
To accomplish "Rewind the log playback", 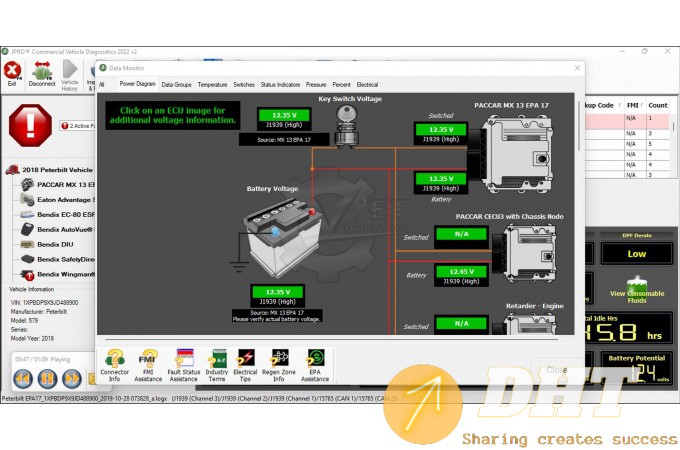I will coord(23,378).
